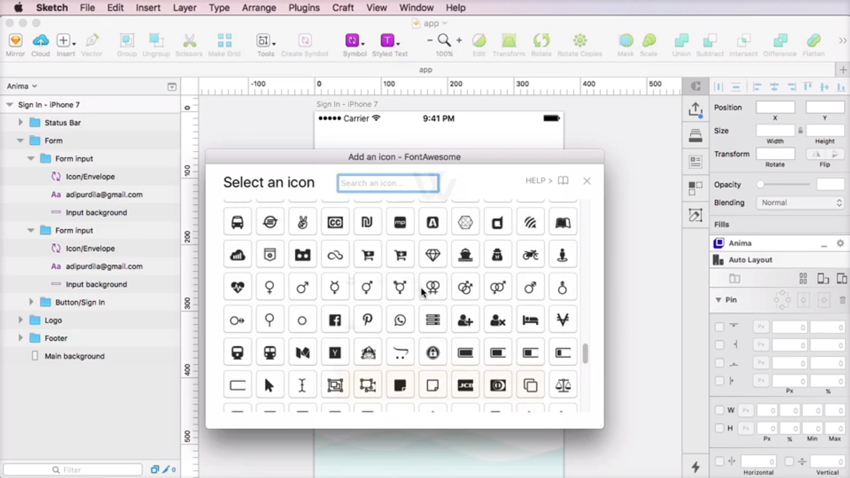Click the lightning bolt icon at bottom right

pos(696,467)
